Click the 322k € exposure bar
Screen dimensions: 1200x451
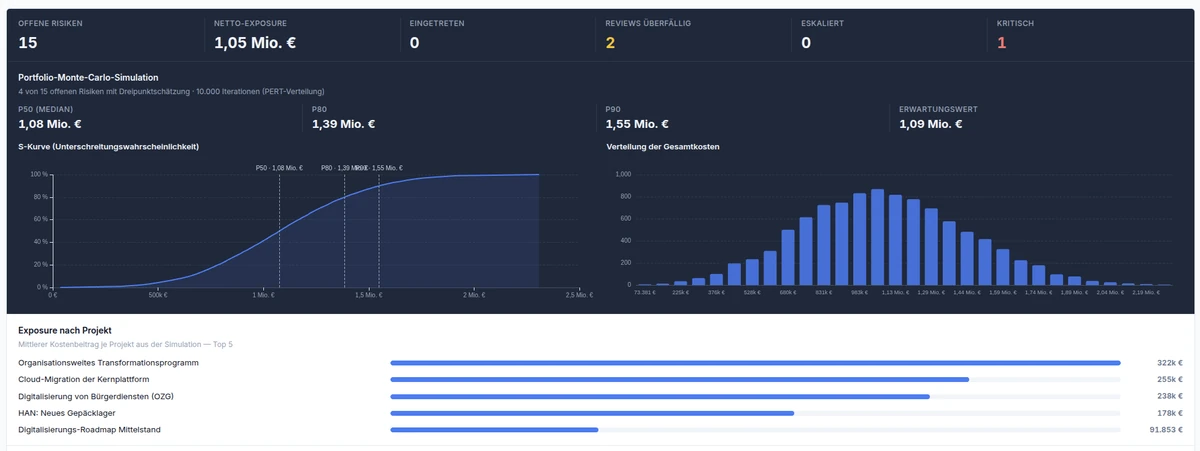click(755, 363)
